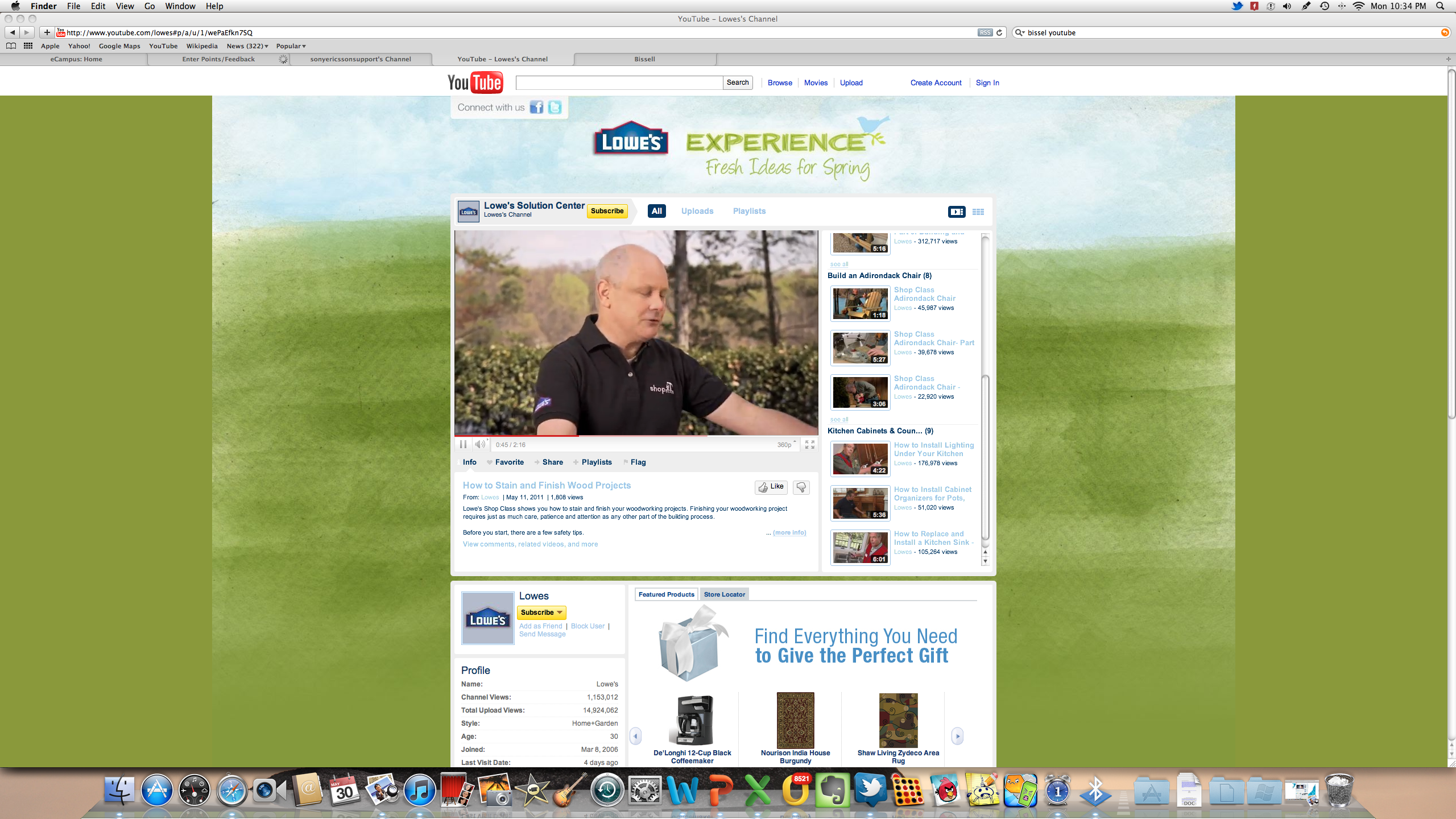Screen dimensions: 1456x819
Task: Reload page via address bar icon
Action: (x=999, y=32)
